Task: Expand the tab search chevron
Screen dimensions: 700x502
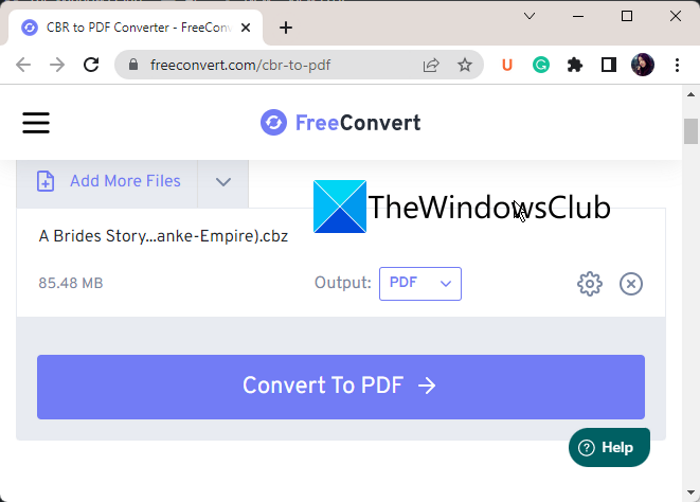Action: tap(529, 17)
